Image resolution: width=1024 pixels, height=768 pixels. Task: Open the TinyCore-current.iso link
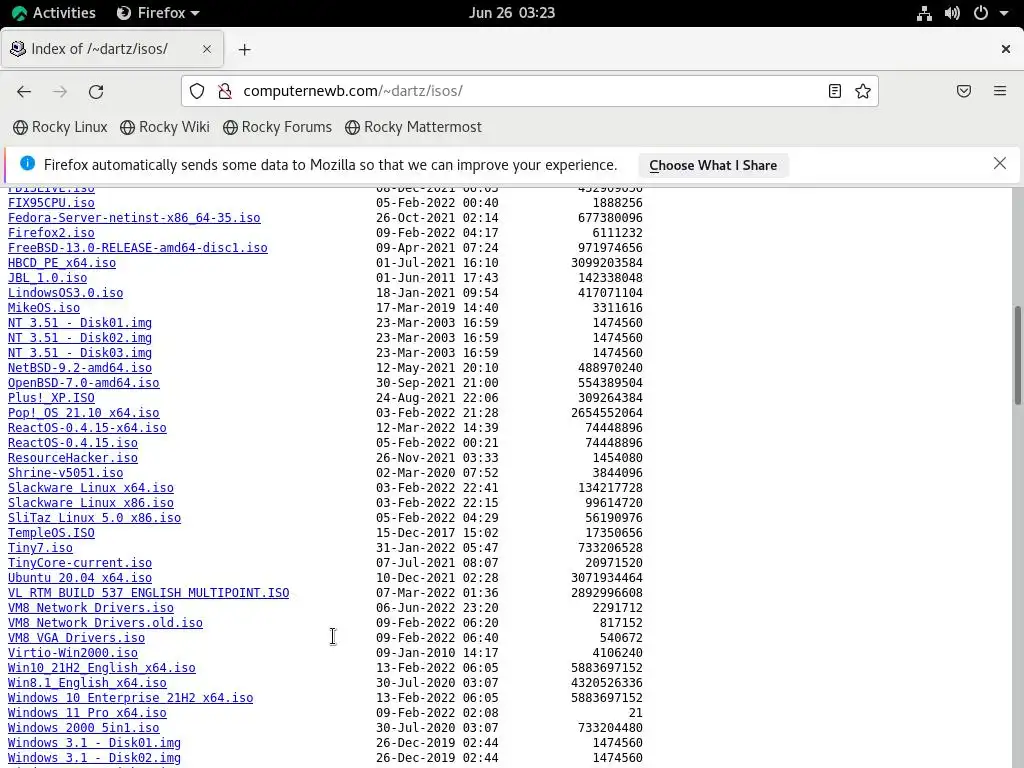pos(80,564)
